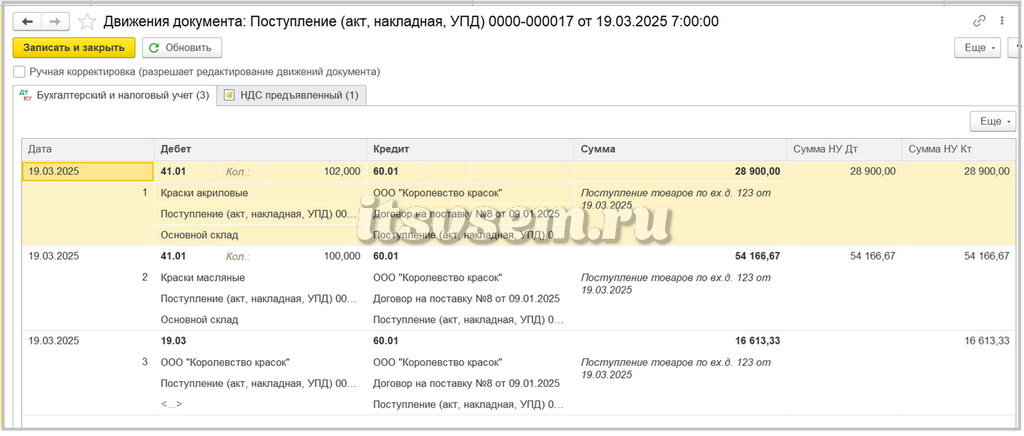Click the <...> placeholder in entry 3
Screen dimensions: 1024x436
coord(171,405)
